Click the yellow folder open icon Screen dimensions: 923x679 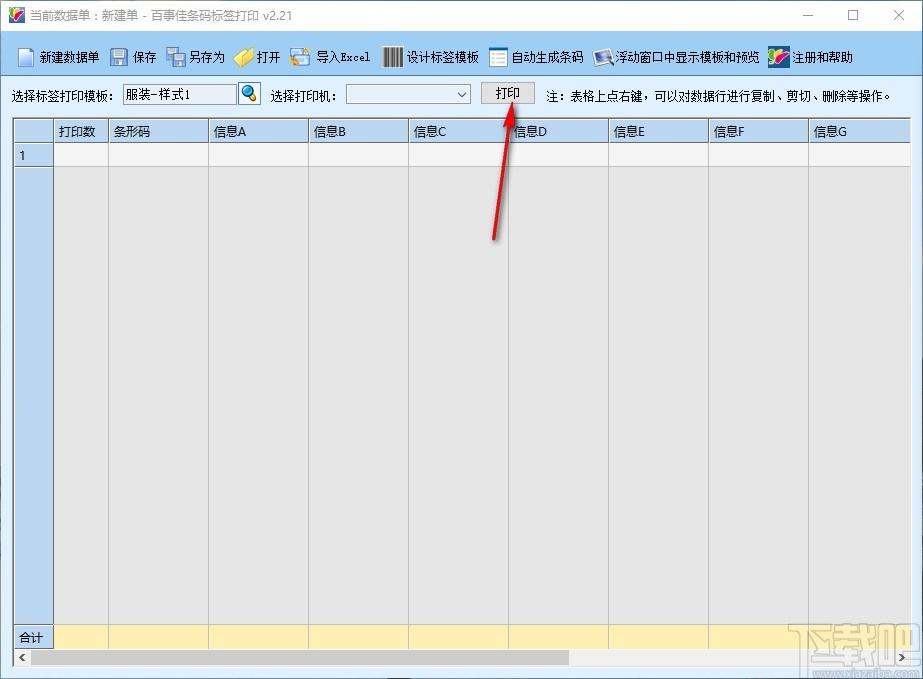(243, 57)
